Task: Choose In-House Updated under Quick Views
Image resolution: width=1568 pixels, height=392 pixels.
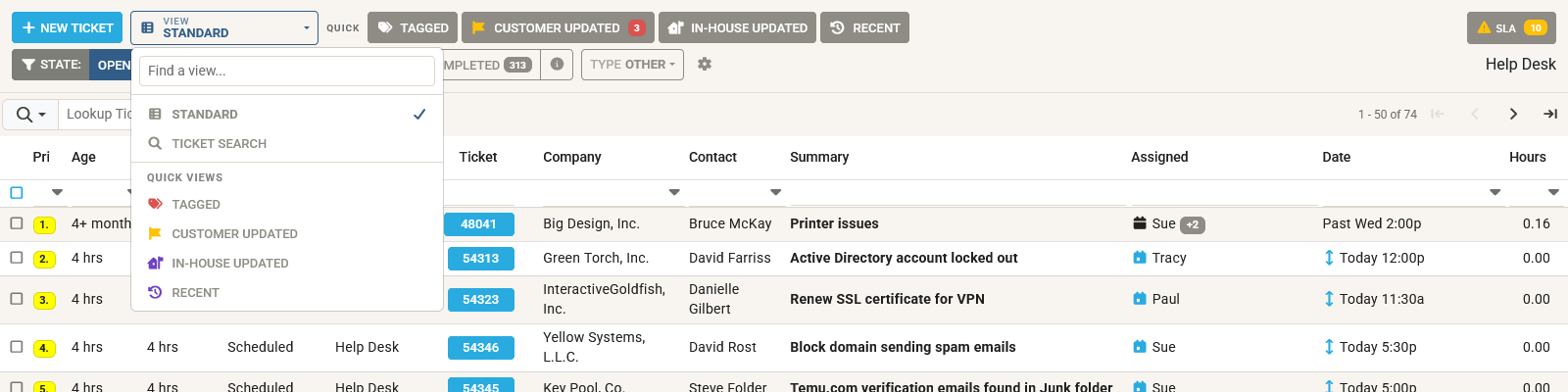Action: click(287, 263)
